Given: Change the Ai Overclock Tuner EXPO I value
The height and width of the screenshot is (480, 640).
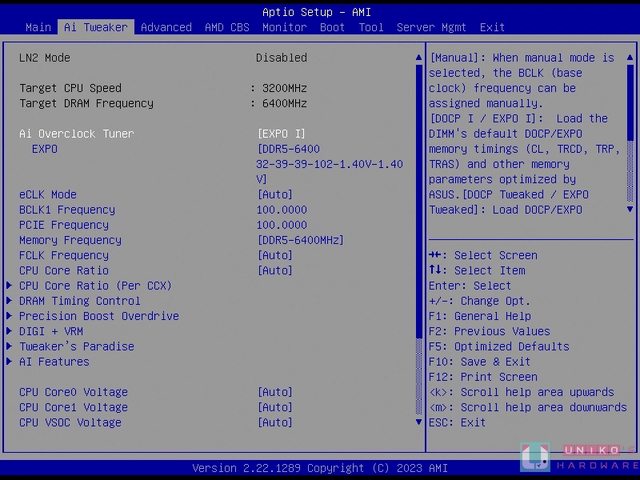Looking at the screenshot, I should coord(282,134).
